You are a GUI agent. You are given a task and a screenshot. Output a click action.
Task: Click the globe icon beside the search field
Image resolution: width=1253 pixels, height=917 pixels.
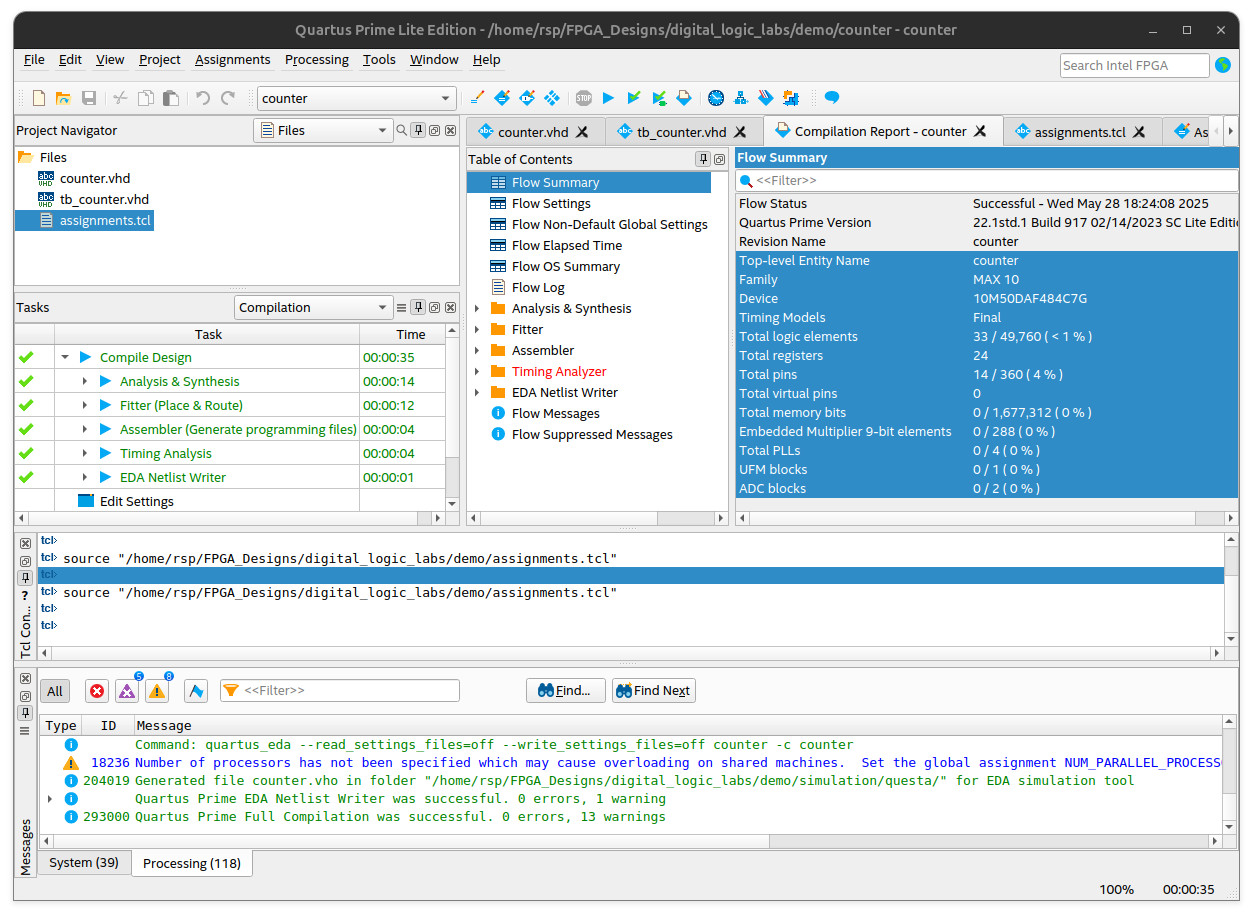point(1223,65)
